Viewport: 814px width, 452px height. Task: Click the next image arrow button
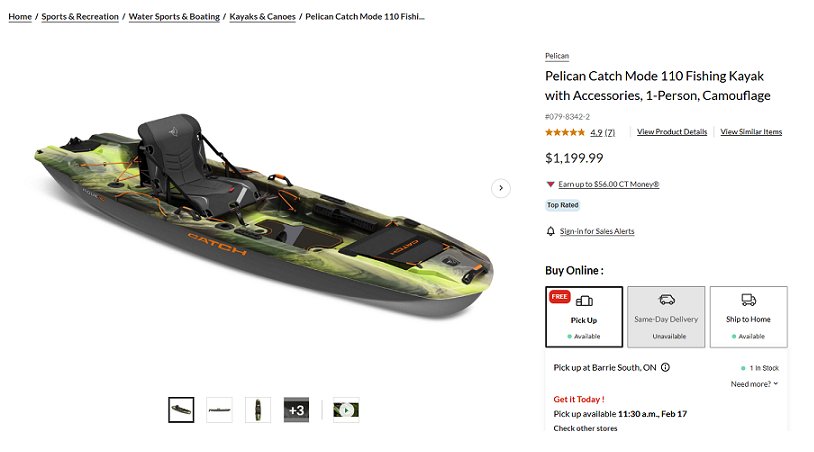point(501,188)
